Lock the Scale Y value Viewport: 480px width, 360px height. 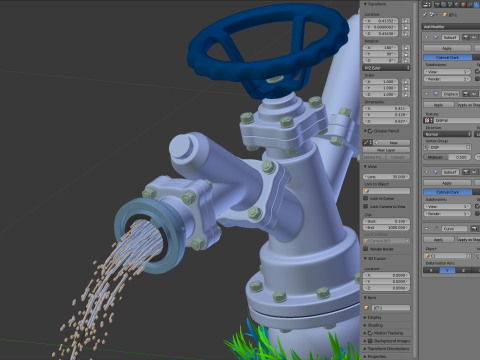pos(406,88)
